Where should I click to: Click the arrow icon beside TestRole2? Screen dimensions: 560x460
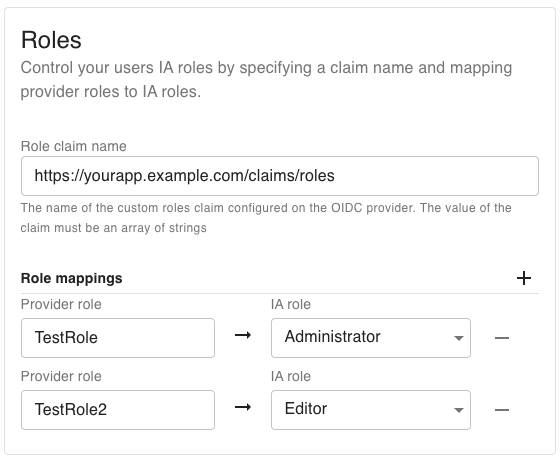243,407
